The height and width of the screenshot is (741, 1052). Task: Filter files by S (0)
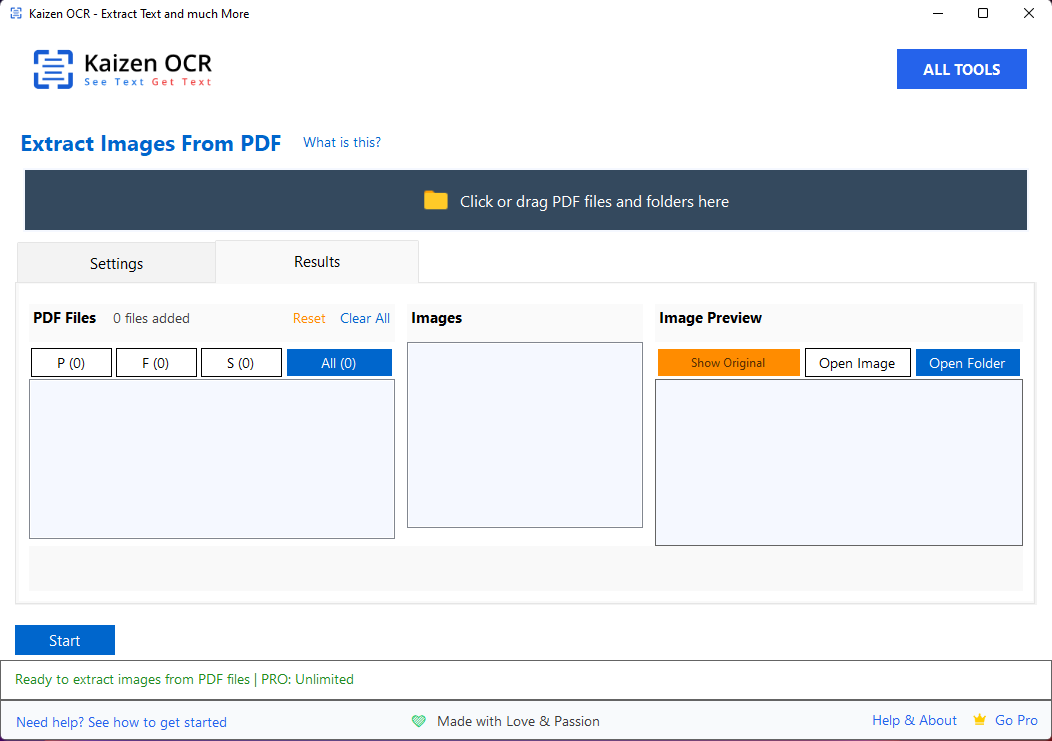point(241,363)
